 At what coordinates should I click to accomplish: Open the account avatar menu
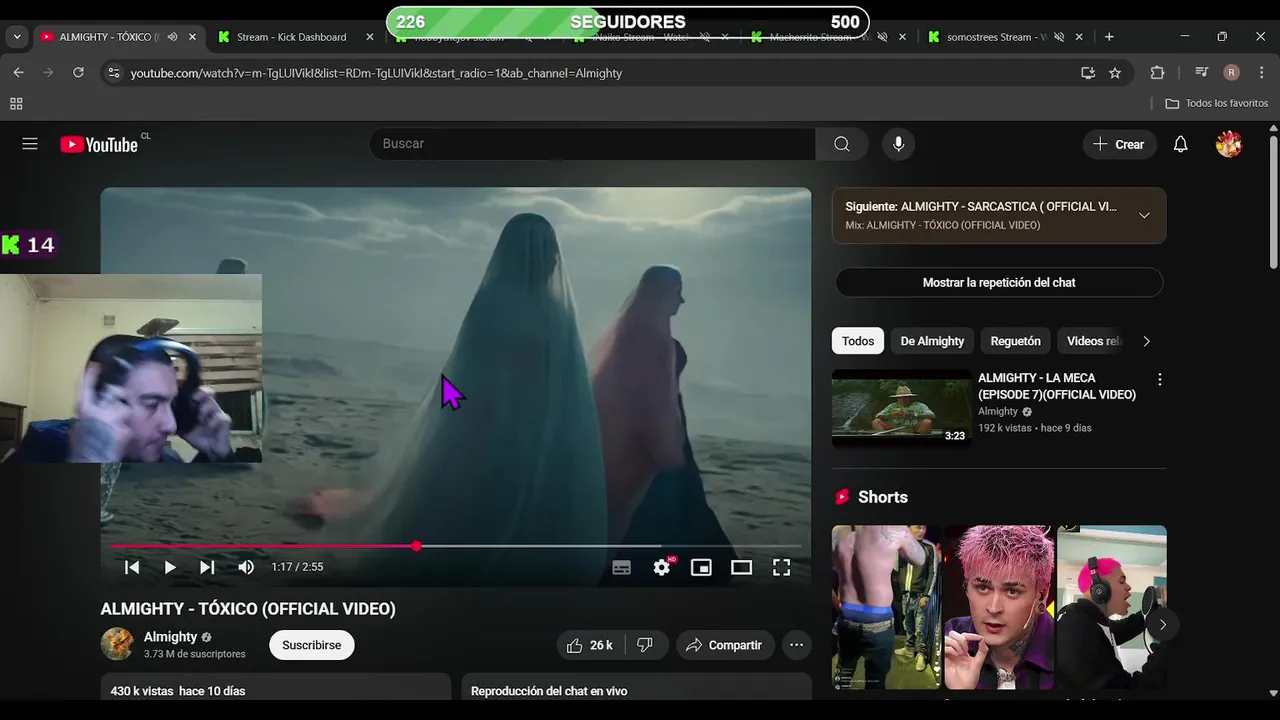[x=1229, y=144]
